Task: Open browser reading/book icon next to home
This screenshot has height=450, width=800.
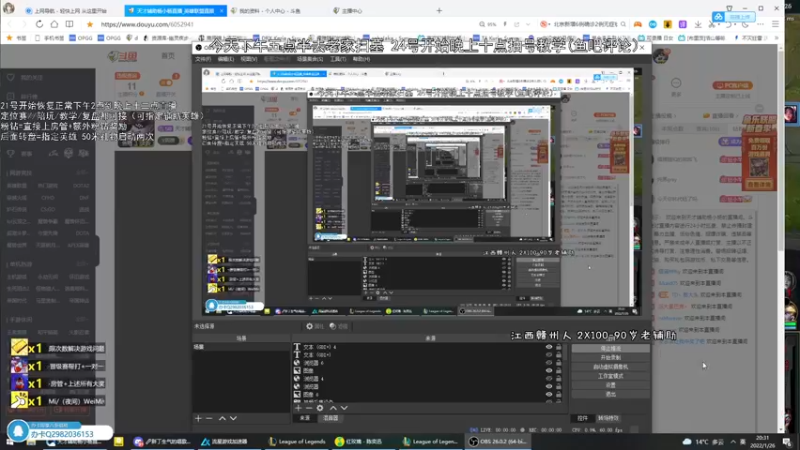Action: 69,24
